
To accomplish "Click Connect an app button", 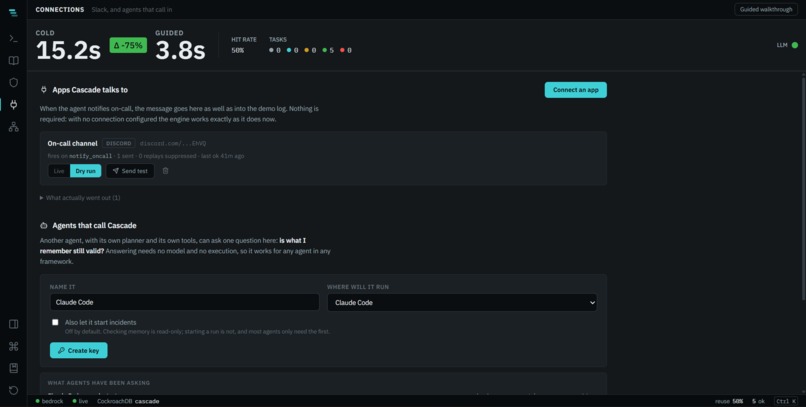I will [x=576, y=90].
